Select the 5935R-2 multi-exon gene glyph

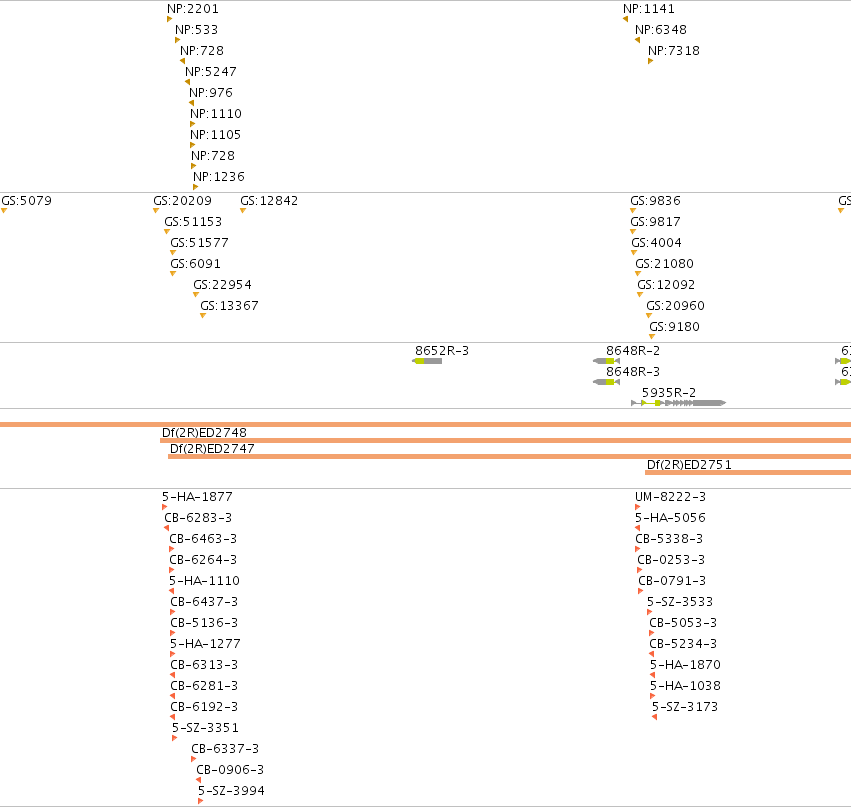[x=678, y=403]
